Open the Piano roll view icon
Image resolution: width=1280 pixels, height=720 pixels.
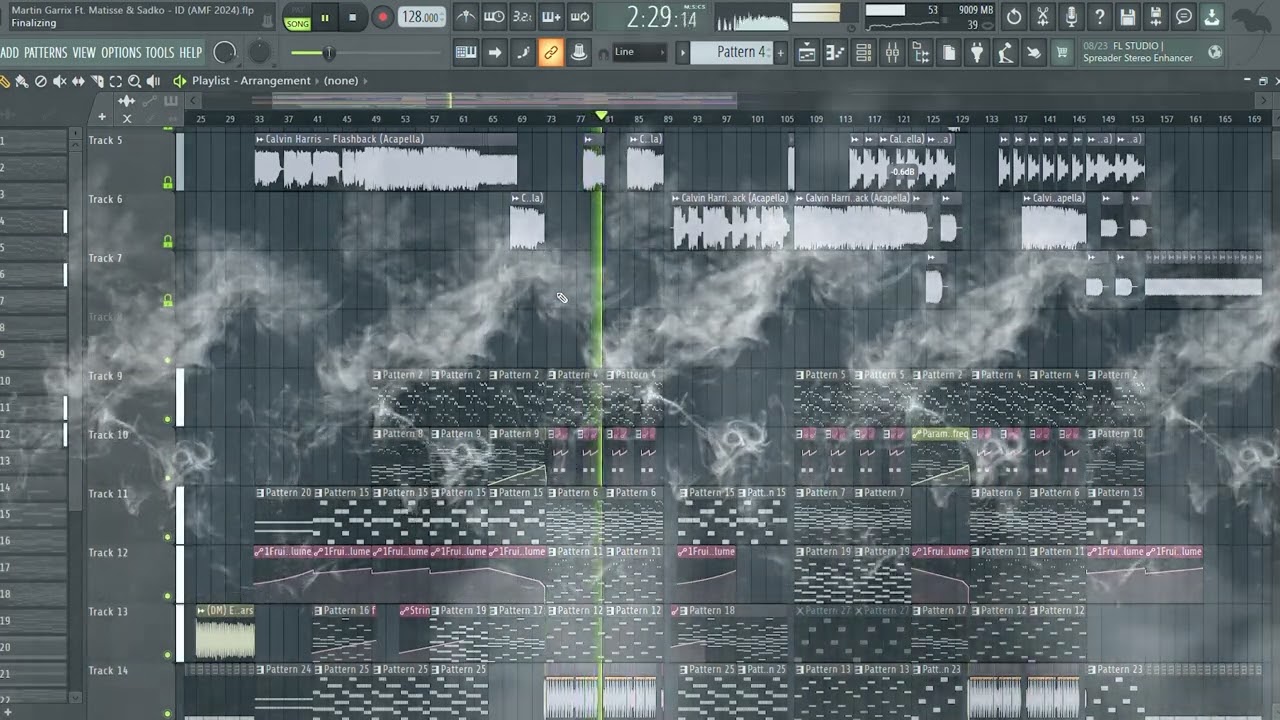pyautogui.click(x=834, y=52)
